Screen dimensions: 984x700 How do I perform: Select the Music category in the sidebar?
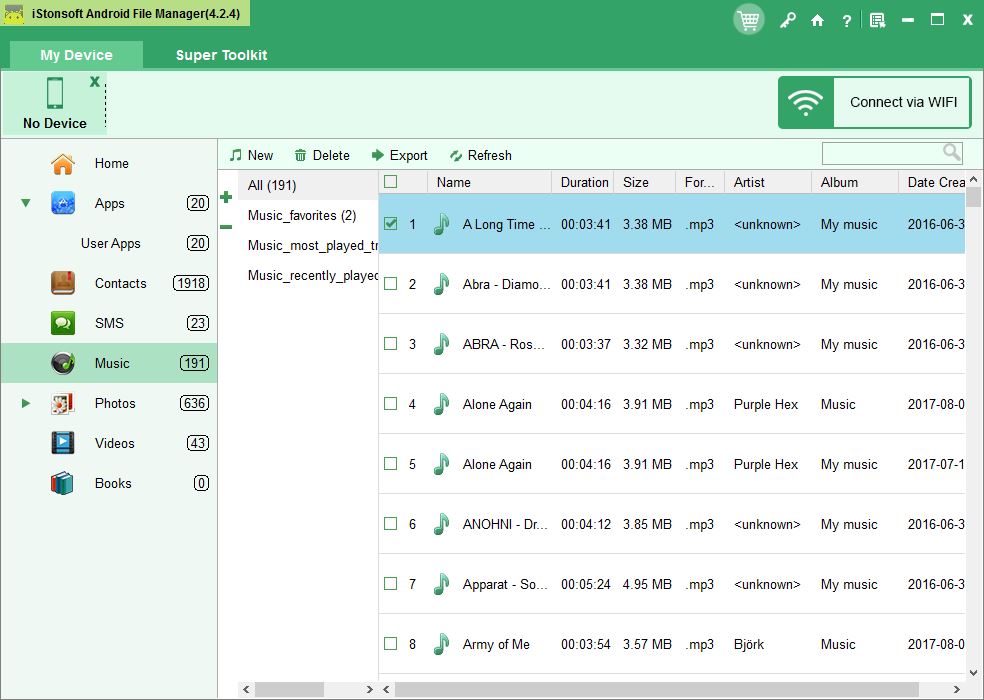[x=114, y=363]
